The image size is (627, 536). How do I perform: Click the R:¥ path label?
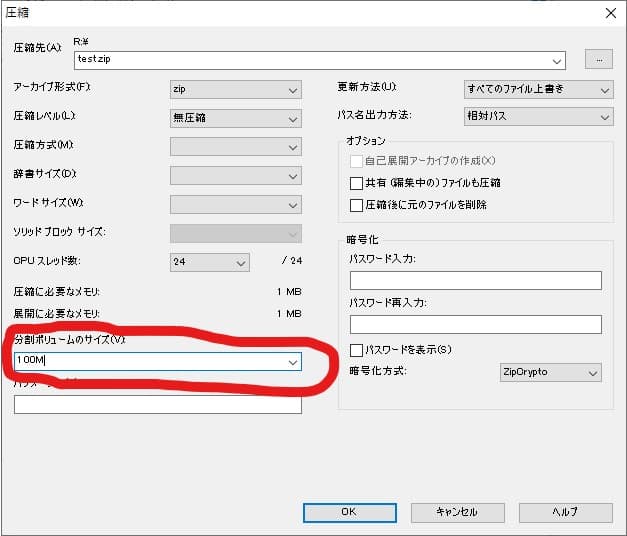point(81,42)
